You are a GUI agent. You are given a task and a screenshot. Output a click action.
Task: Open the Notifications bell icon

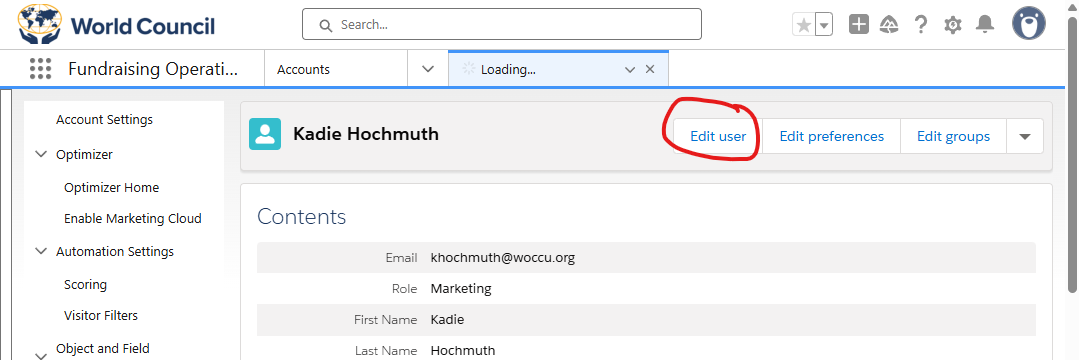point(985,25)
